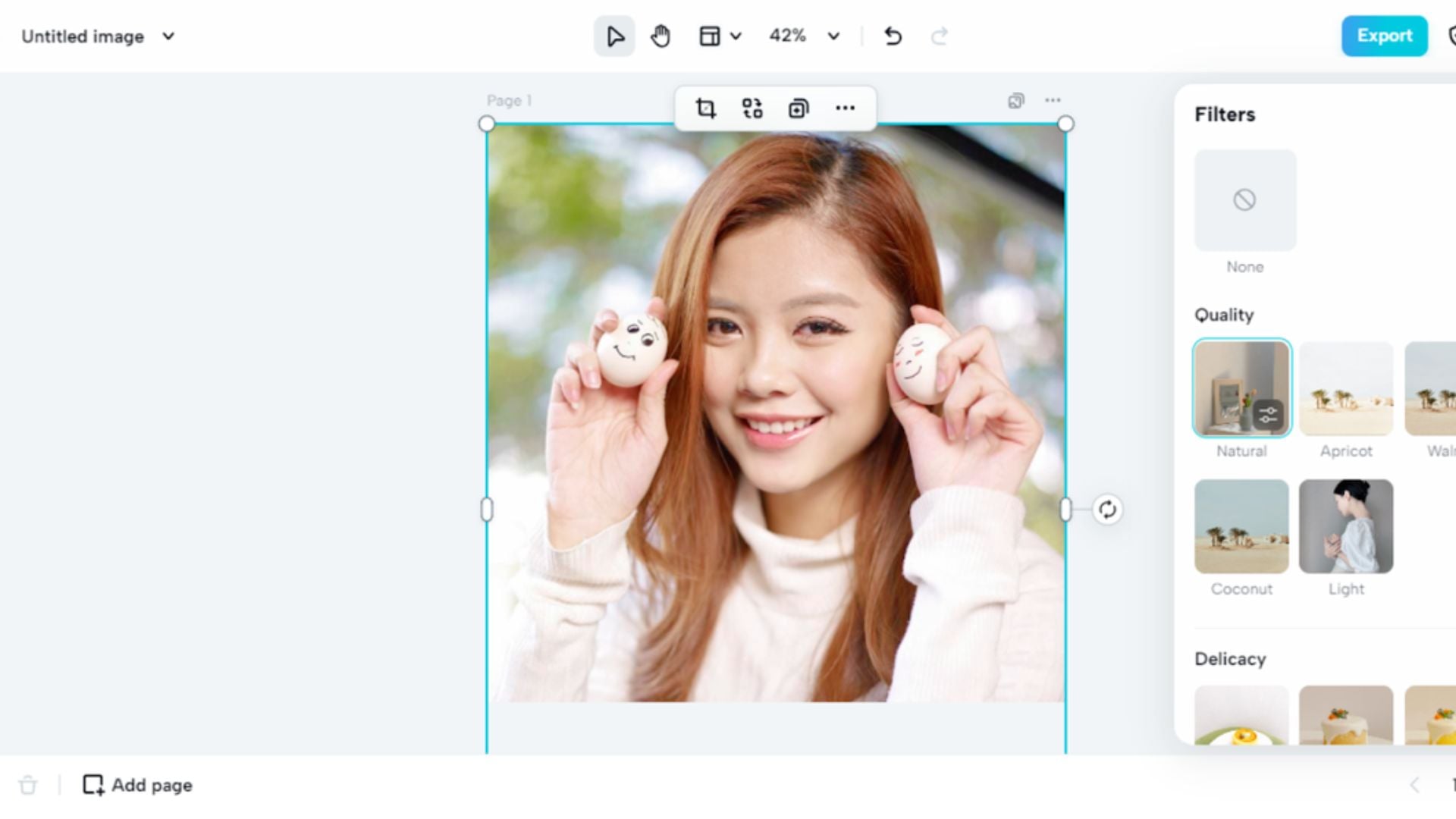Click the undo arrow
This screenshot has width=1456, height=819.
coord(893,36)
